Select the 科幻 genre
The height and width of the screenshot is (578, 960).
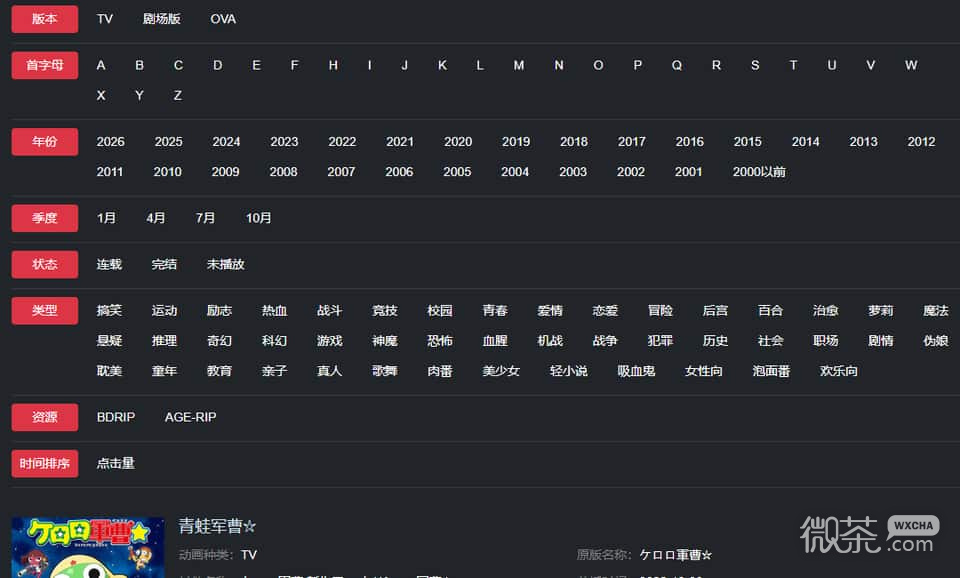click(274, 340)
